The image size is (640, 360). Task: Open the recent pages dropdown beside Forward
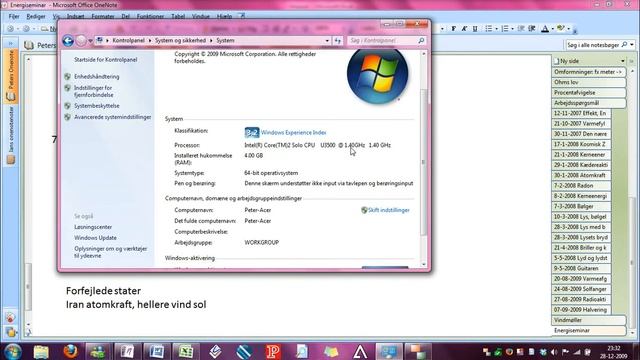tap(90, 41)
